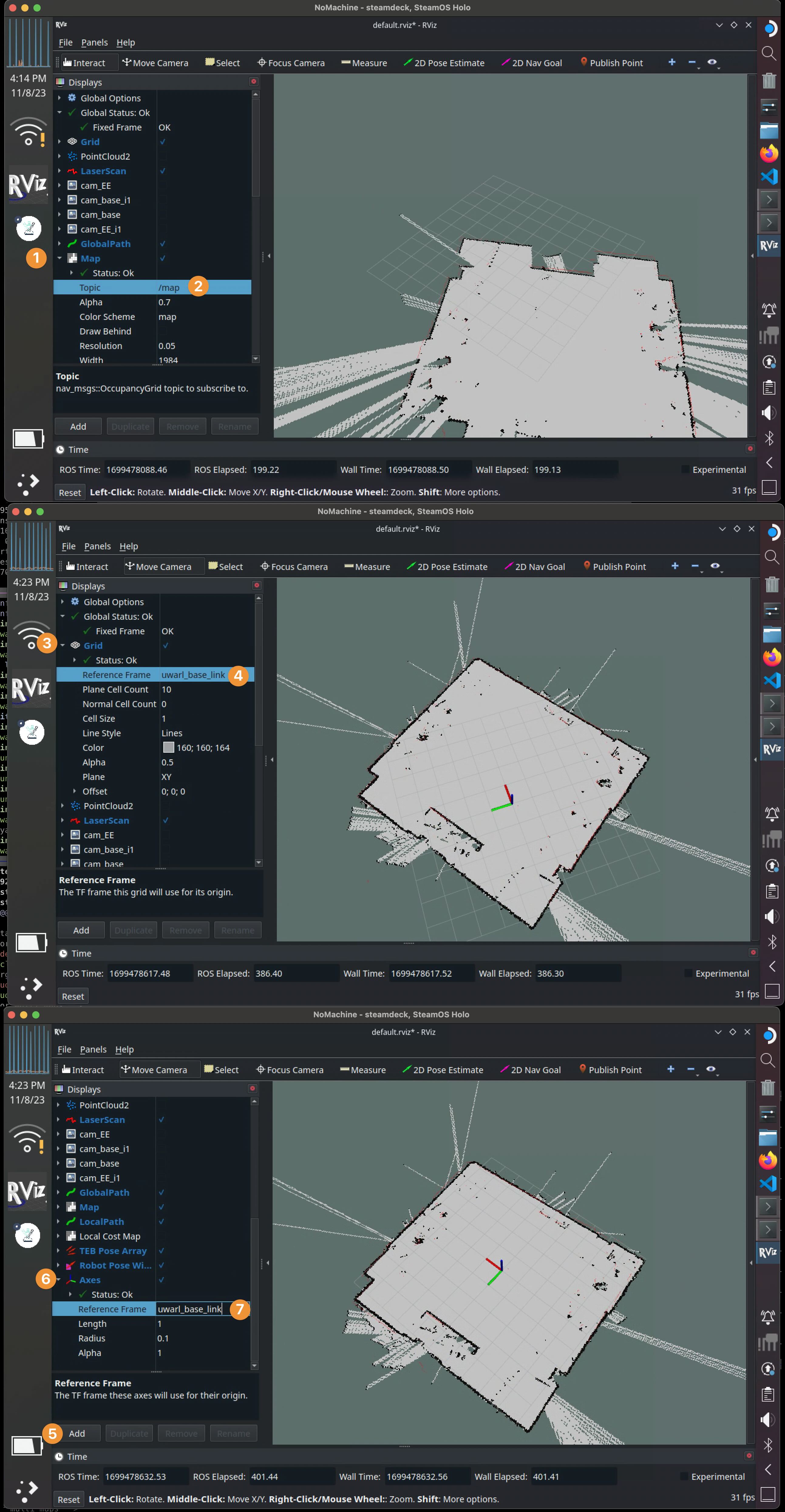This screenshot has width=785, height=1512.
Task: Open file manager folder in bottom window dock
Action: (767, 1137)
